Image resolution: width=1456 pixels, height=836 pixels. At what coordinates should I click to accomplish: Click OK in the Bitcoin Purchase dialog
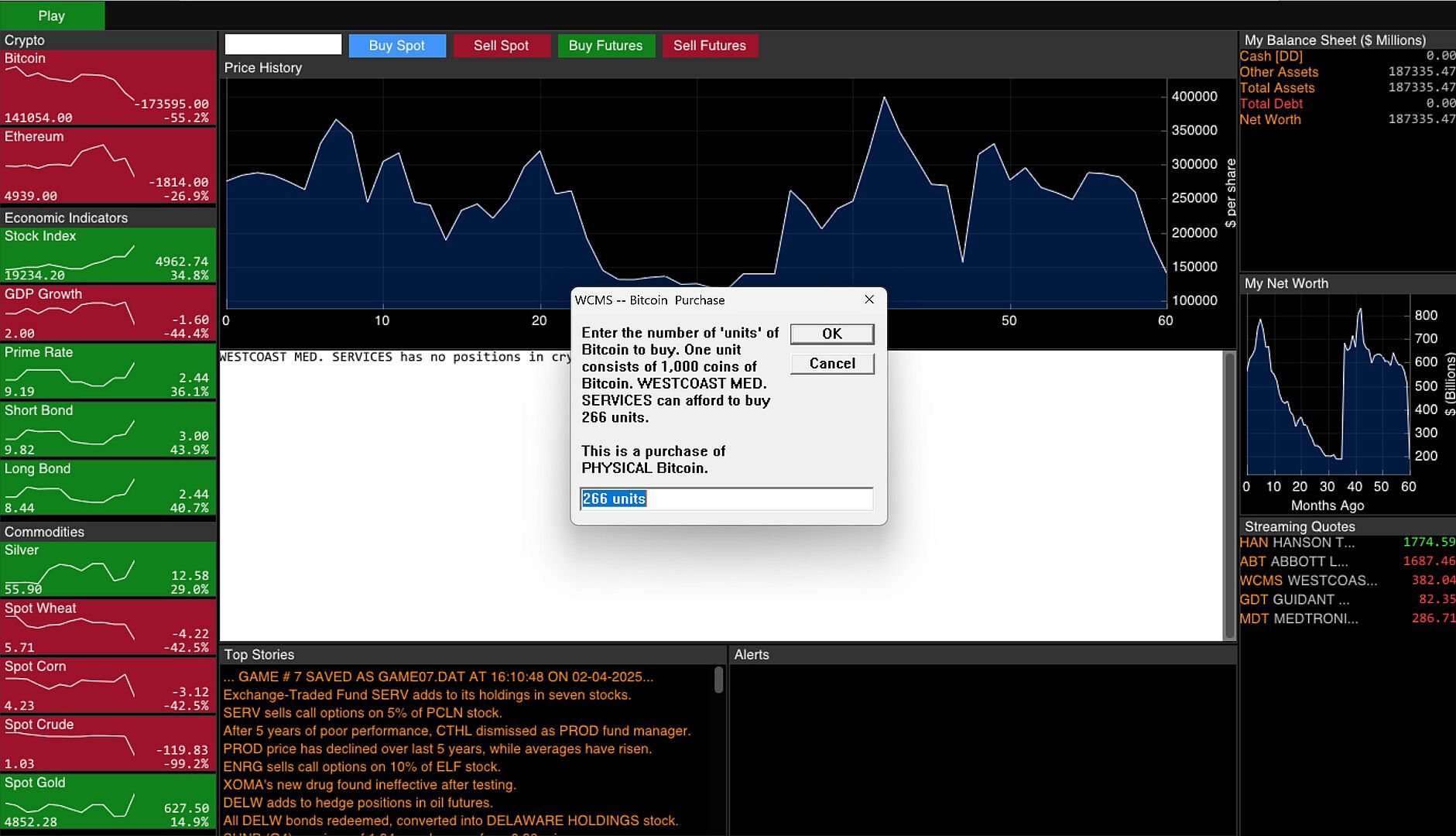pyautogui.click(x=832, y=334)
